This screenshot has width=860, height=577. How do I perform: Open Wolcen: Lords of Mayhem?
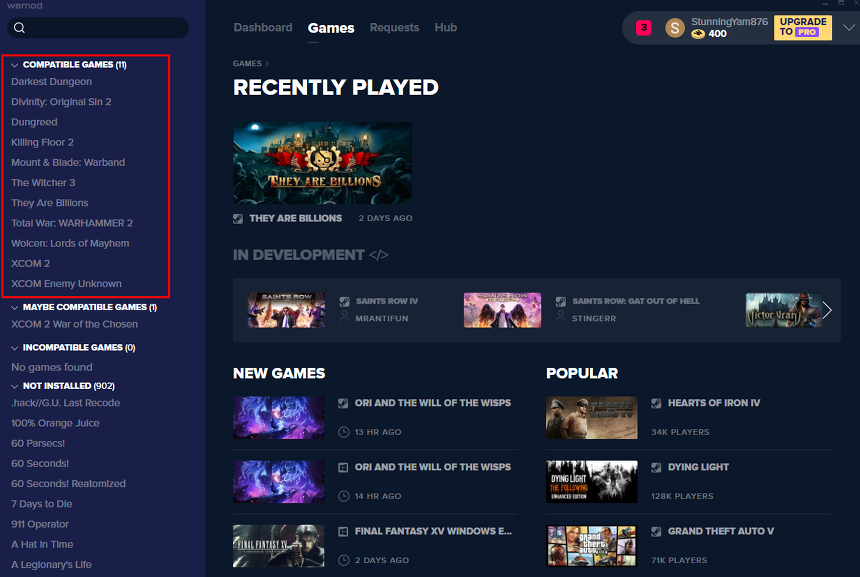70,244
